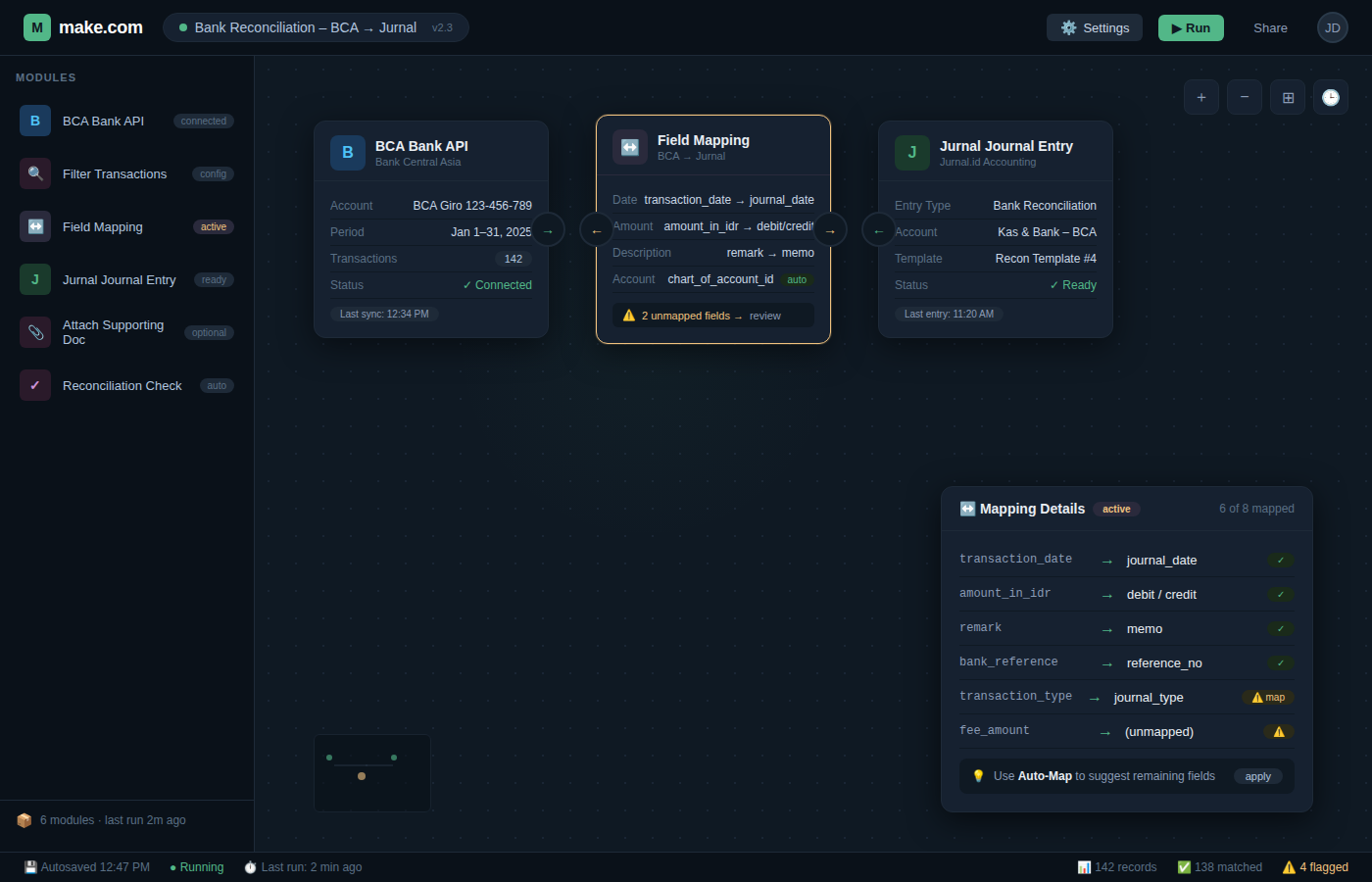Viewport: 1372px width, 882px height.
Task: Open run history clock button
Action: (x=1331, y=97)
